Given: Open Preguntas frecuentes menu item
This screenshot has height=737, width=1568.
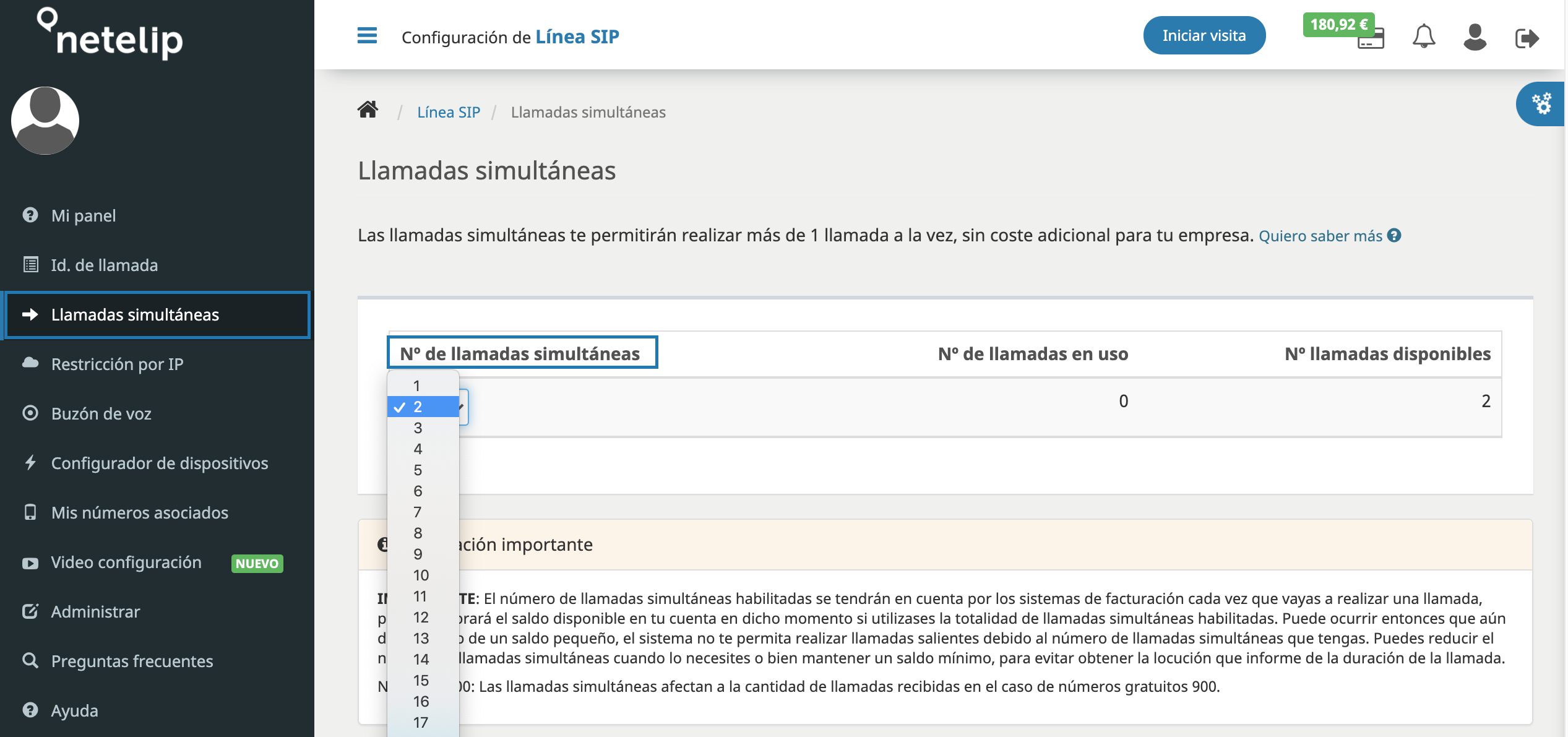Looking at the screenshot, I should pyautogui.click(x=157, y=661).
